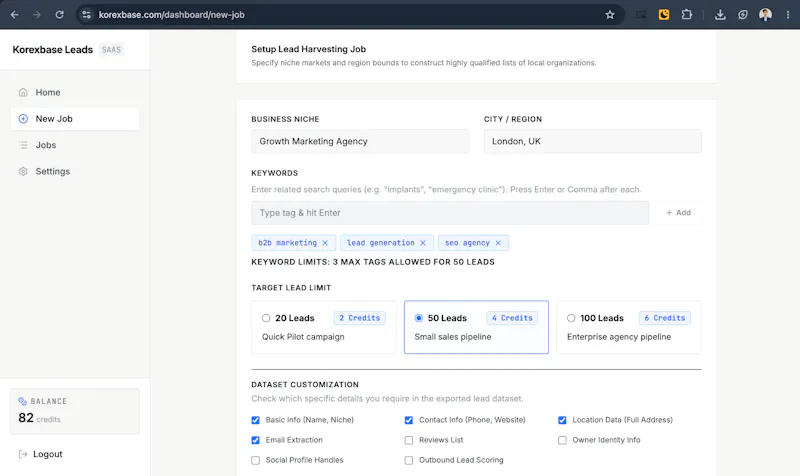This screenshot has height=476, width=800.
Task: Click the media control icon in browser toolbar
Action: coord(641,15)
